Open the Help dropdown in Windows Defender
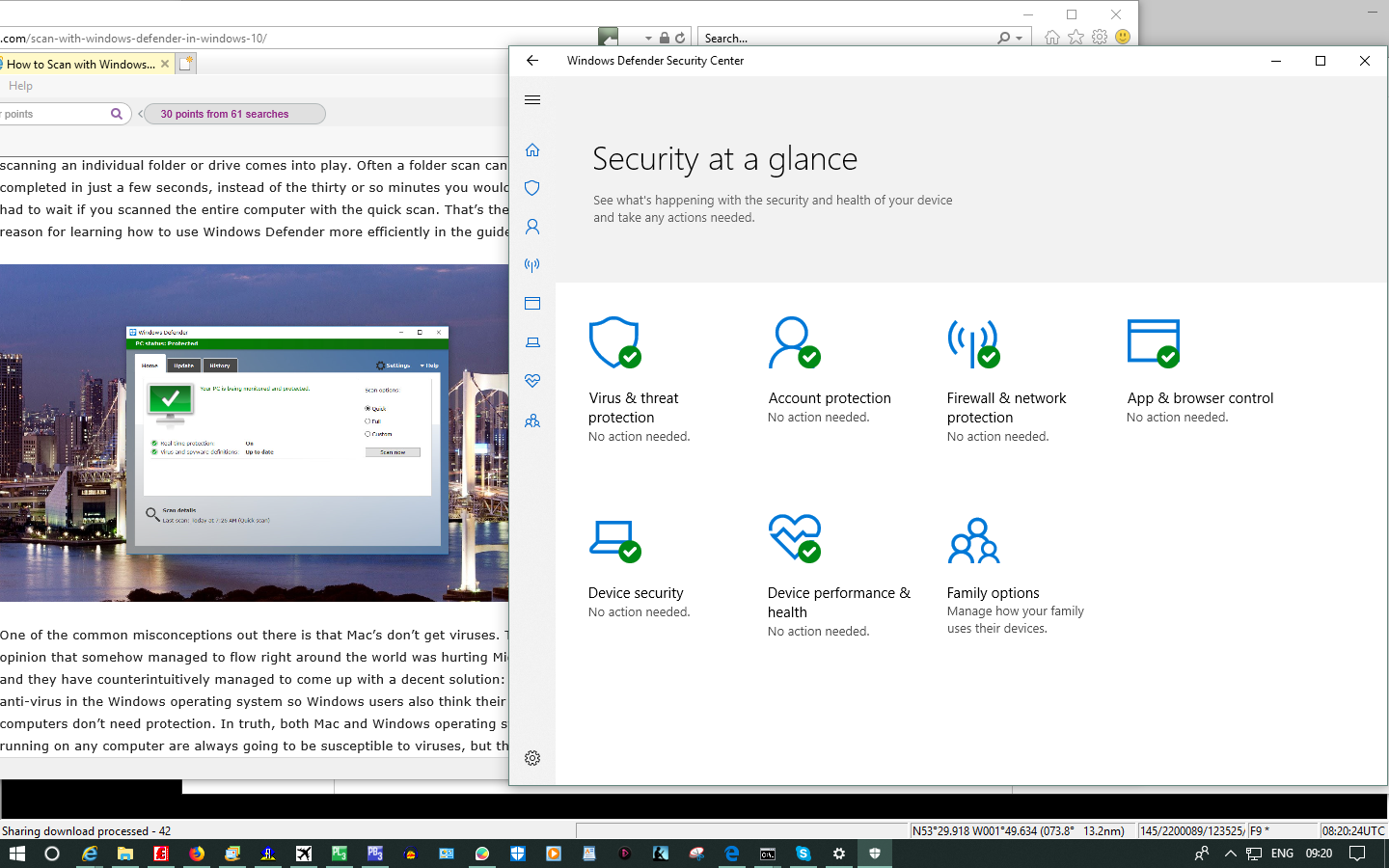The height and width of the screenshot is (868, 1389). pos(429,366)
